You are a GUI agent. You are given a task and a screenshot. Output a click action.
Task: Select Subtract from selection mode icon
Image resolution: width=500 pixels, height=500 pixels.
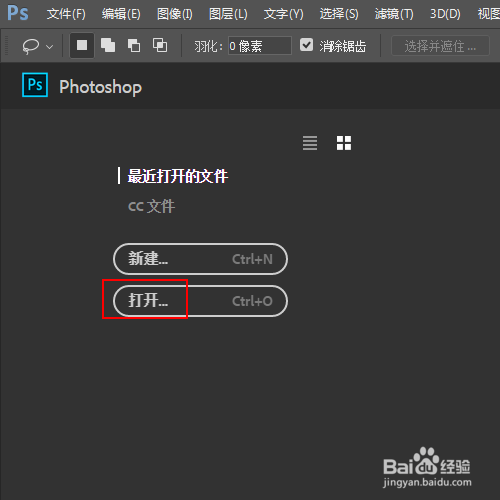[134, 45]
